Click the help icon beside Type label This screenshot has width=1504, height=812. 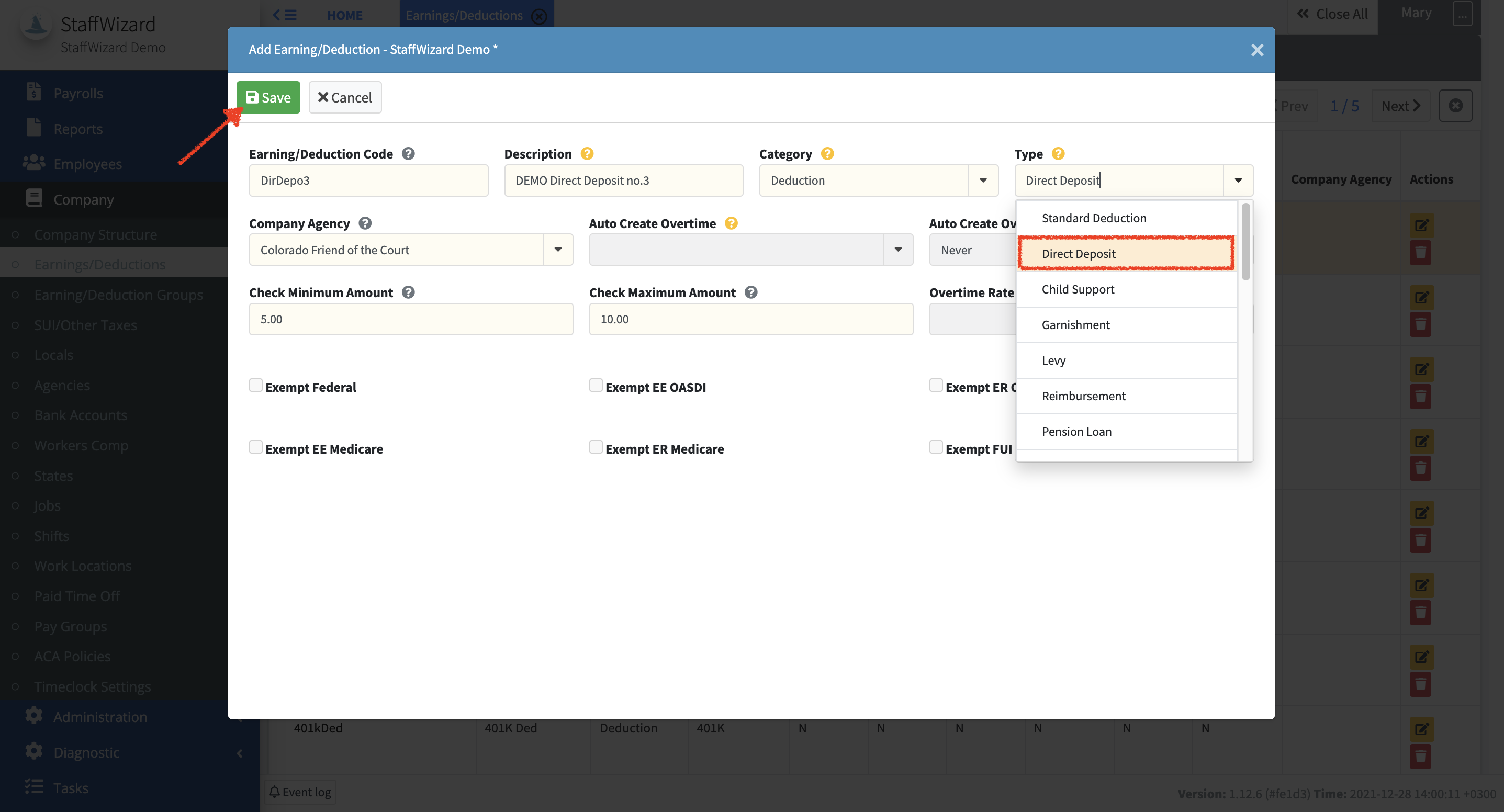coord(1058,153)
